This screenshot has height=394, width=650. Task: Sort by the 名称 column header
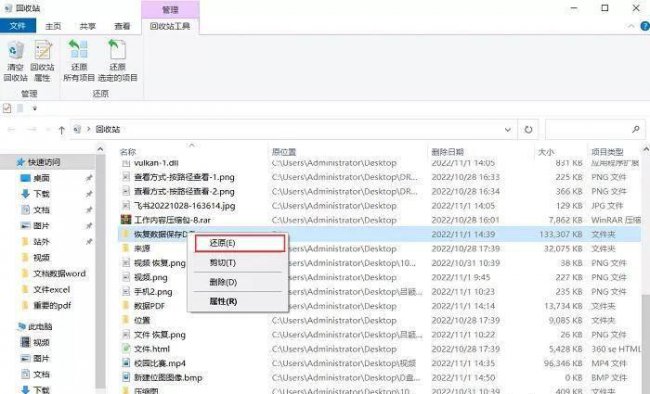click(128, 152)
